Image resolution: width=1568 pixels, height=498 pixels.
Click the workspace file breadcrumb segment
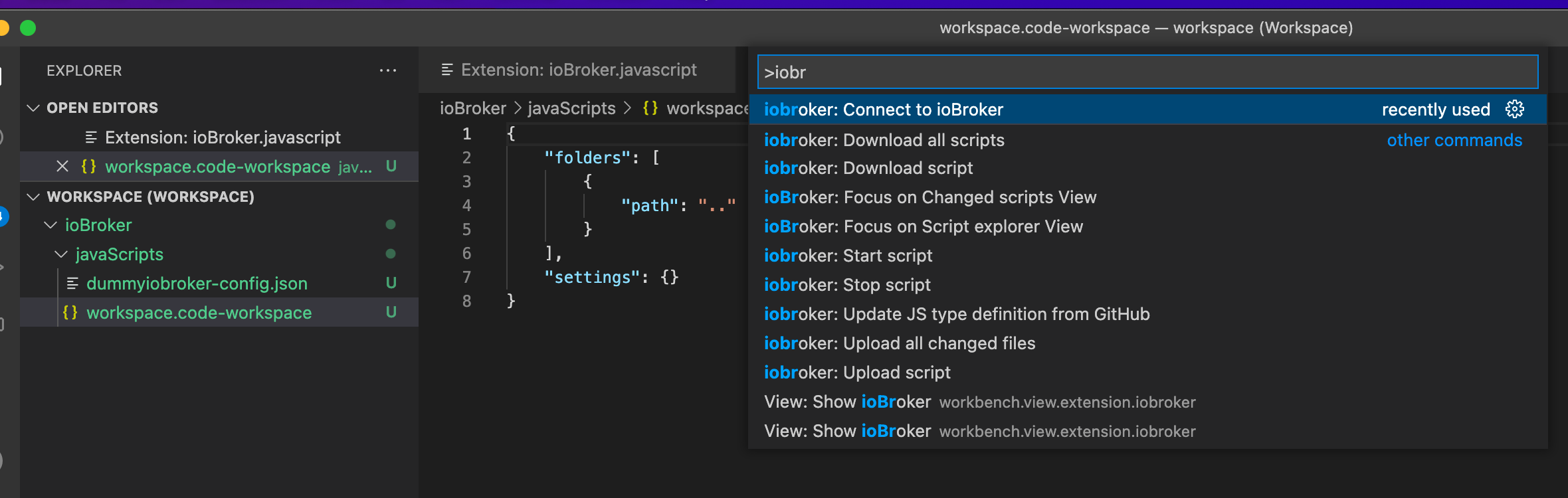(x=696, y=108)
